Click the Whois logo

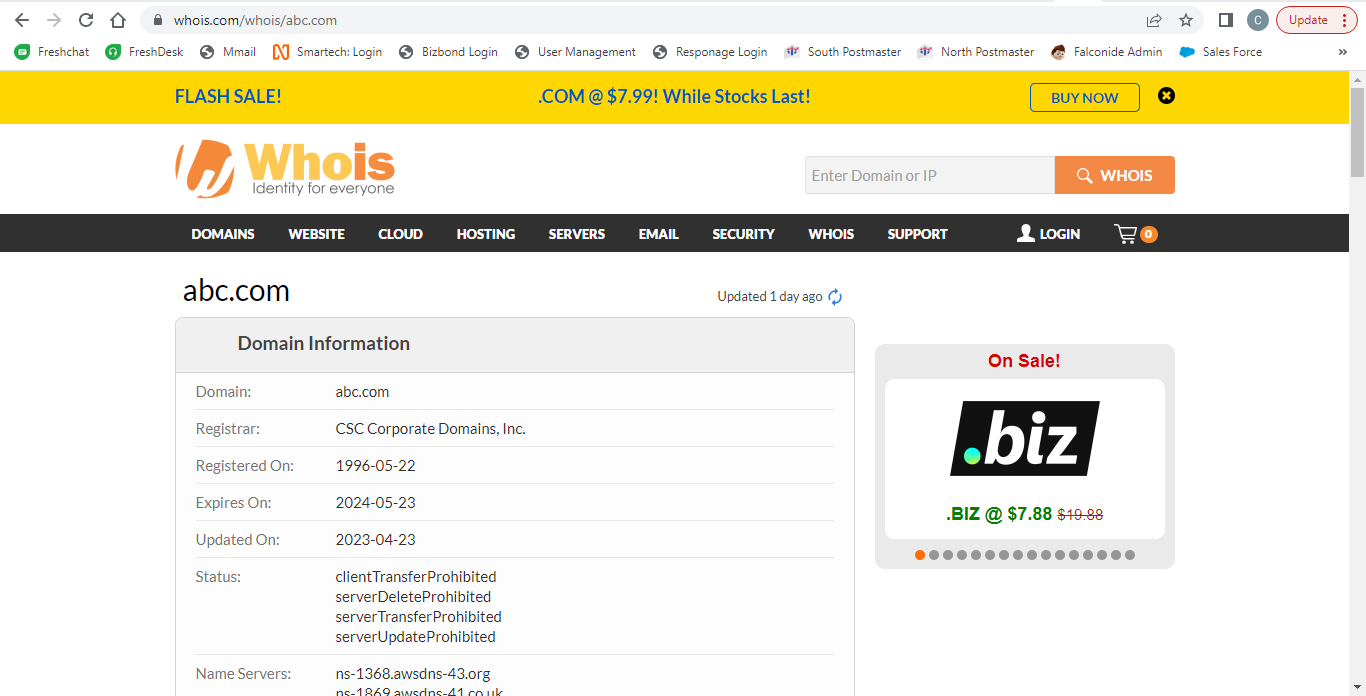285,168
